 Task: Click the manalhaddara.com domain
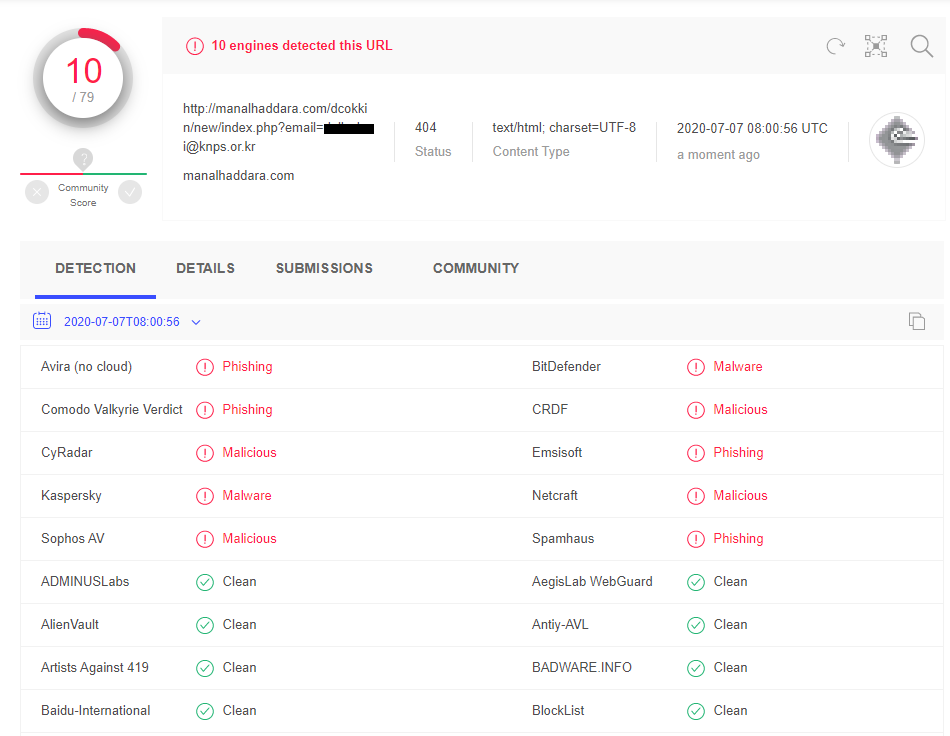[239, 176]
